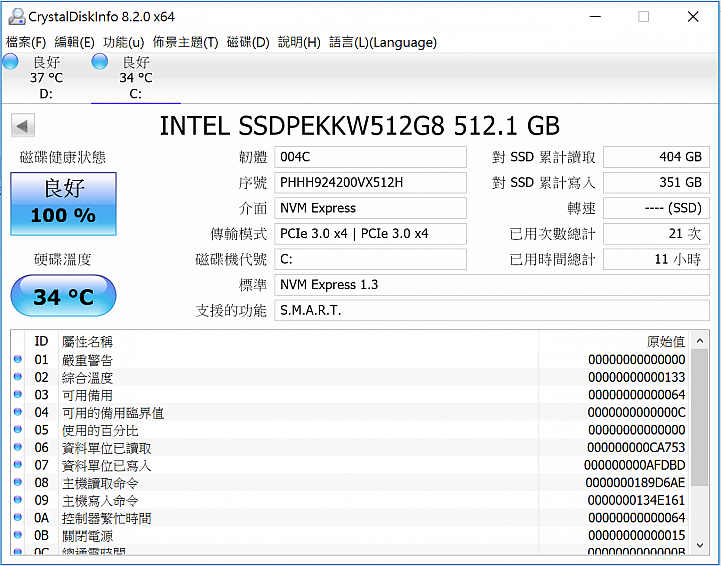Click the attribute list scroll up arrow
721x566 pixels.
(x=699, y=341)
